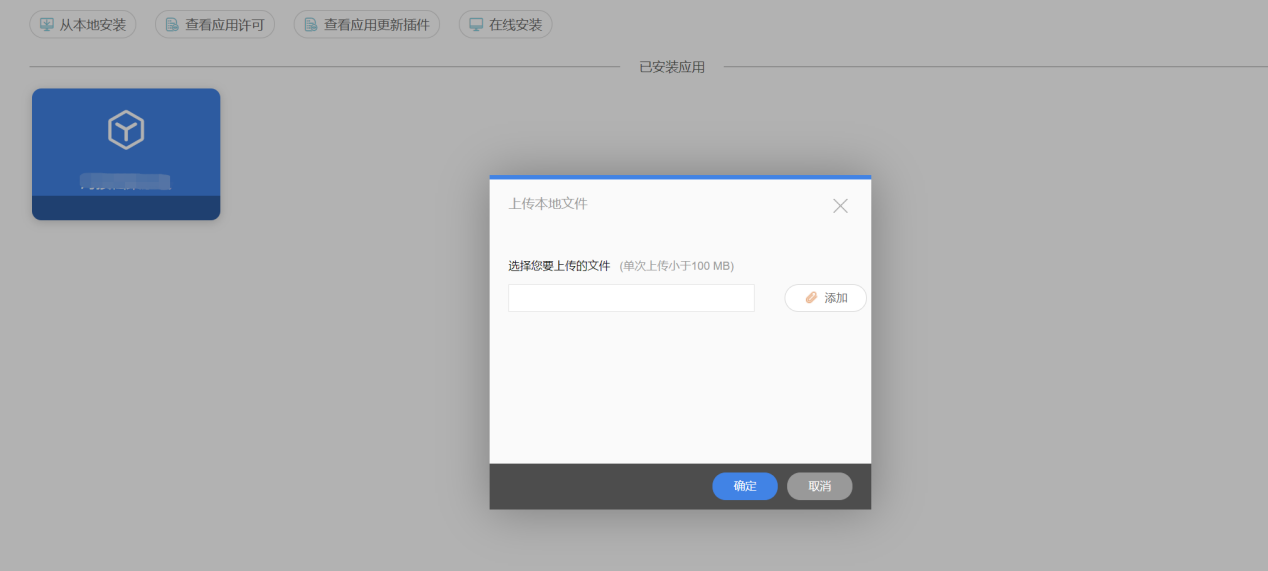The width and height of the screenshot is (1268, 571).
Task: Open the installed app blue card
Action: click(126, 154)
